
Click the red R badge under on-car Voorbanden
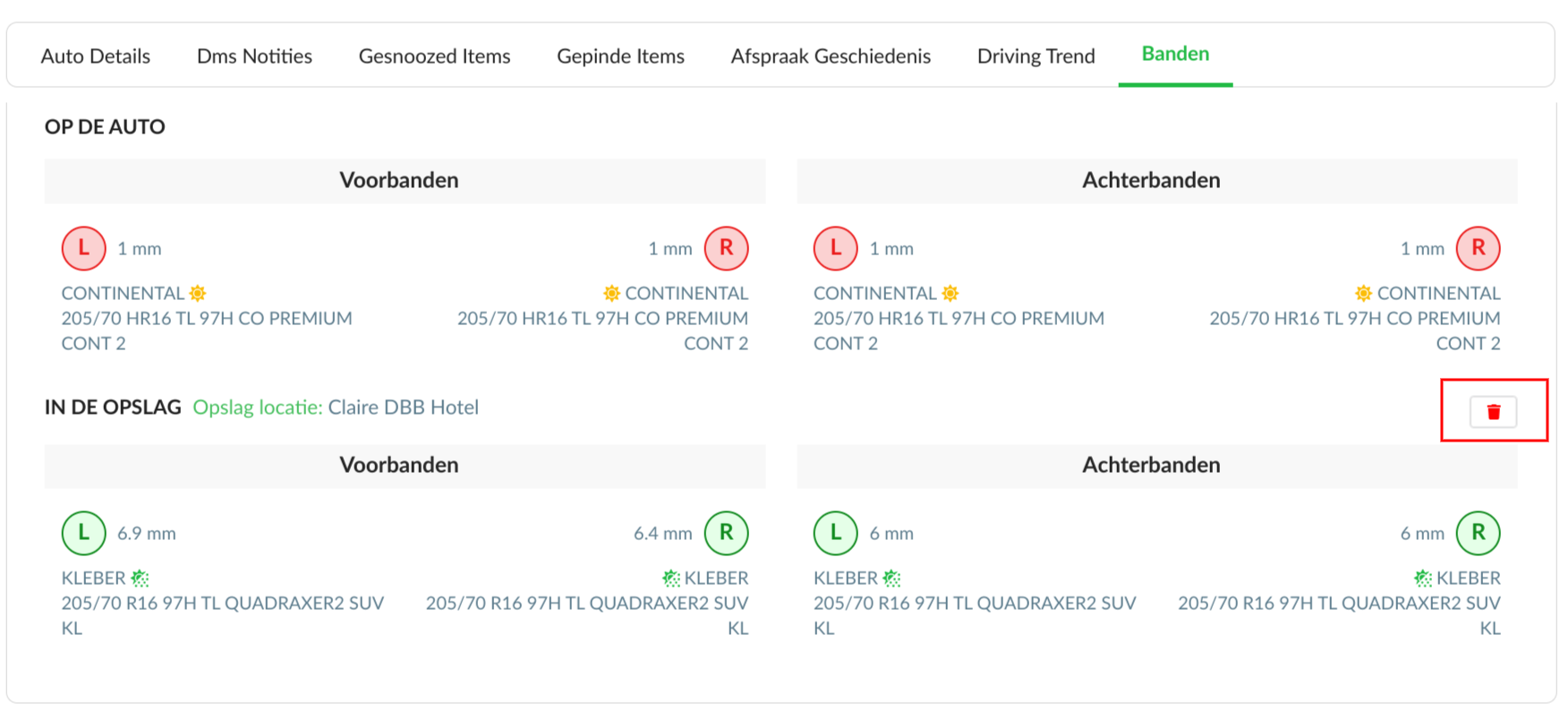[726, 248]
